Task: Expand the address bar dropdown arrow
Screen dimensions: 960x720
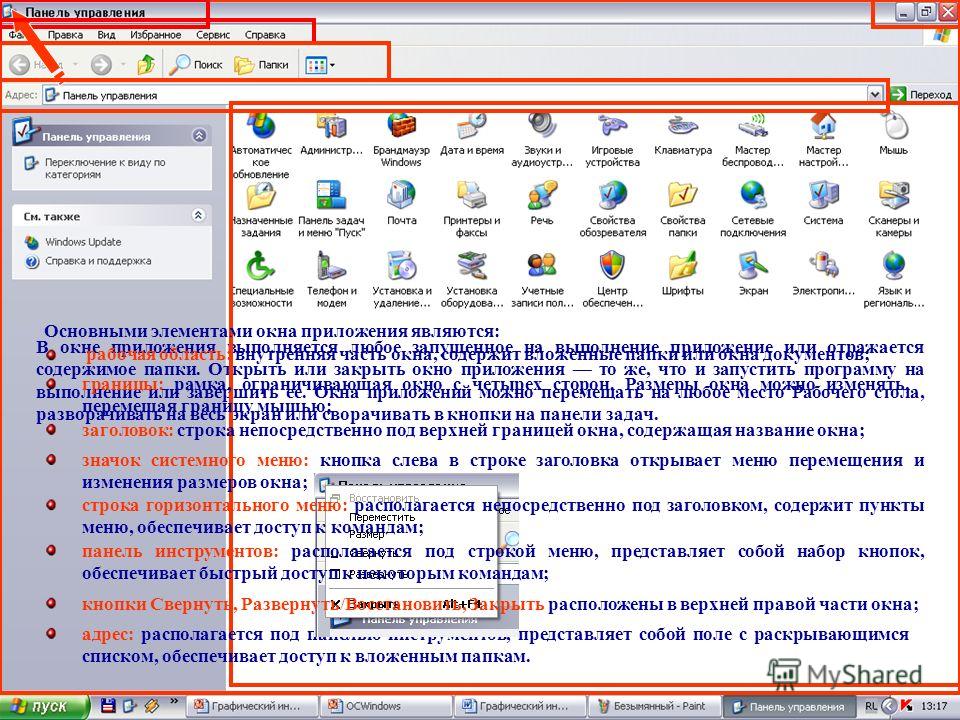Action: (874, 94)
